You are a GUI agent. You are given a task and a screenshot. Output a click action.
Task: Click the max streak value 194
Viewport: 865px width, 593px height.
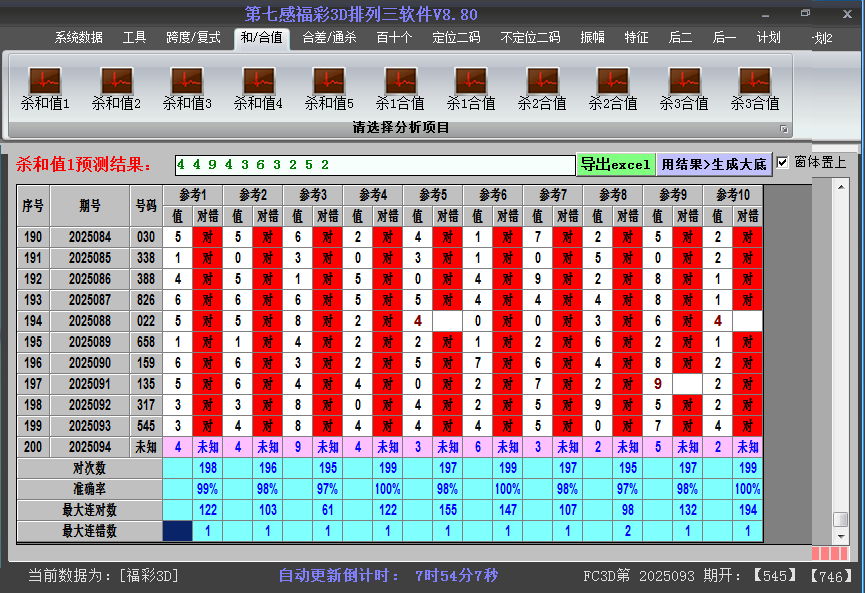pyautogui.click(x=747, y=510)
